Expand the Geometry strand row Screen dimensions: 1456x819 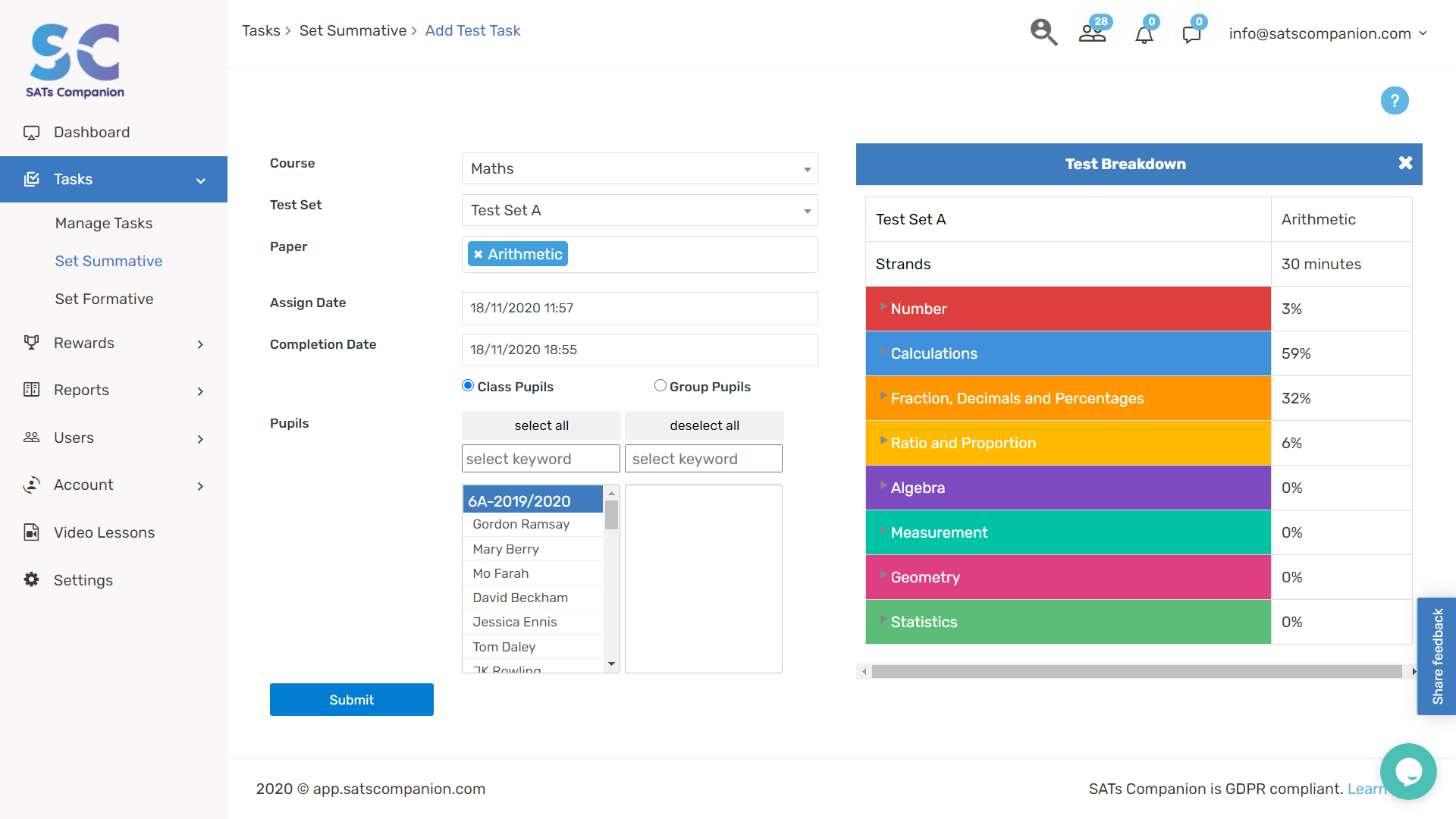pos(1068,577)
